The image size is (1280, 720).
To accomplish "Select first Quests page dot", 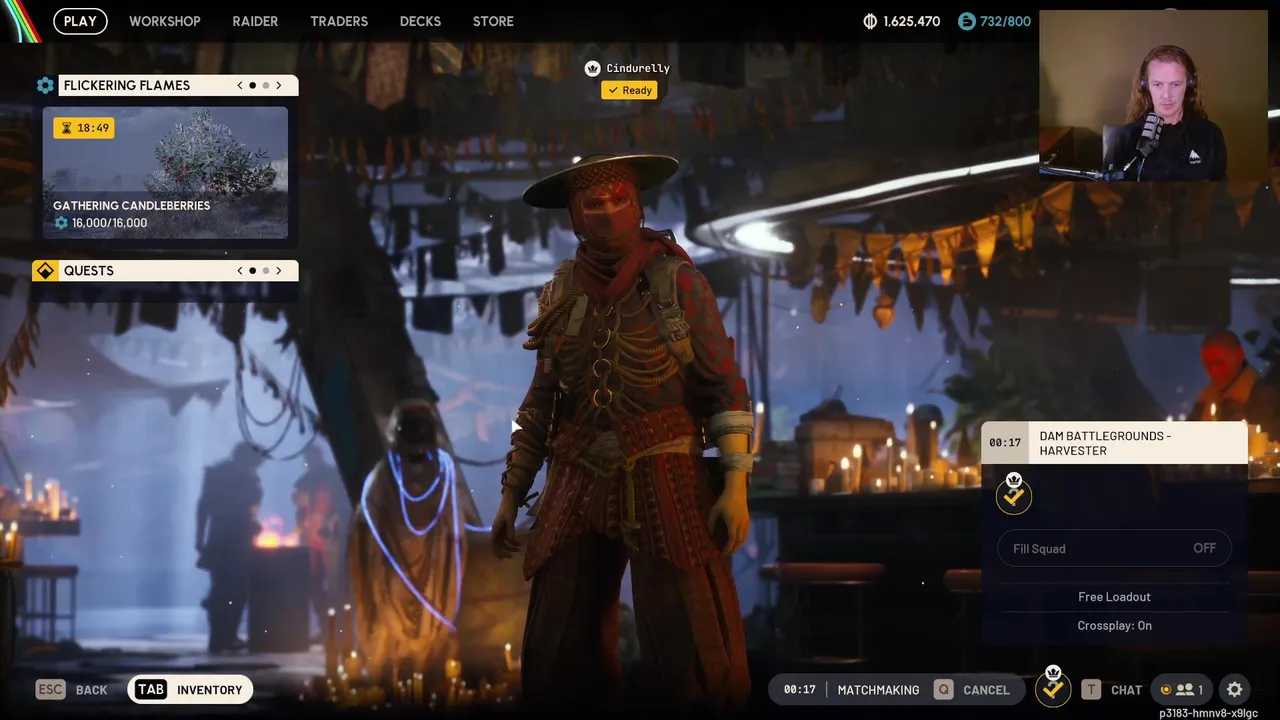I will [252, 271].
